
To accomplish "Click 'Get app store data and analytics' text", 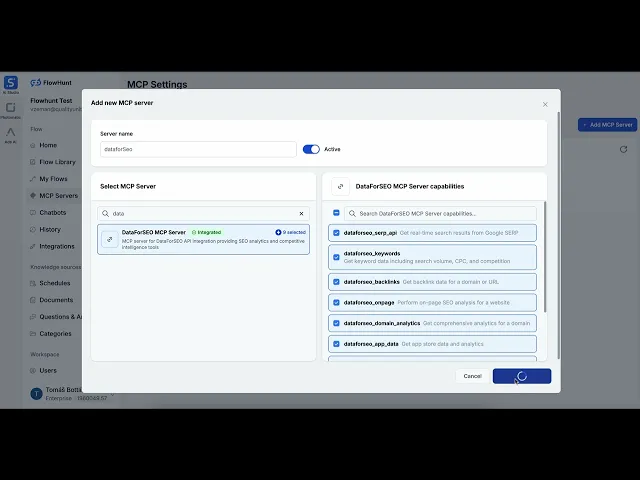I will pyautogui.click(x=442, y=344).
